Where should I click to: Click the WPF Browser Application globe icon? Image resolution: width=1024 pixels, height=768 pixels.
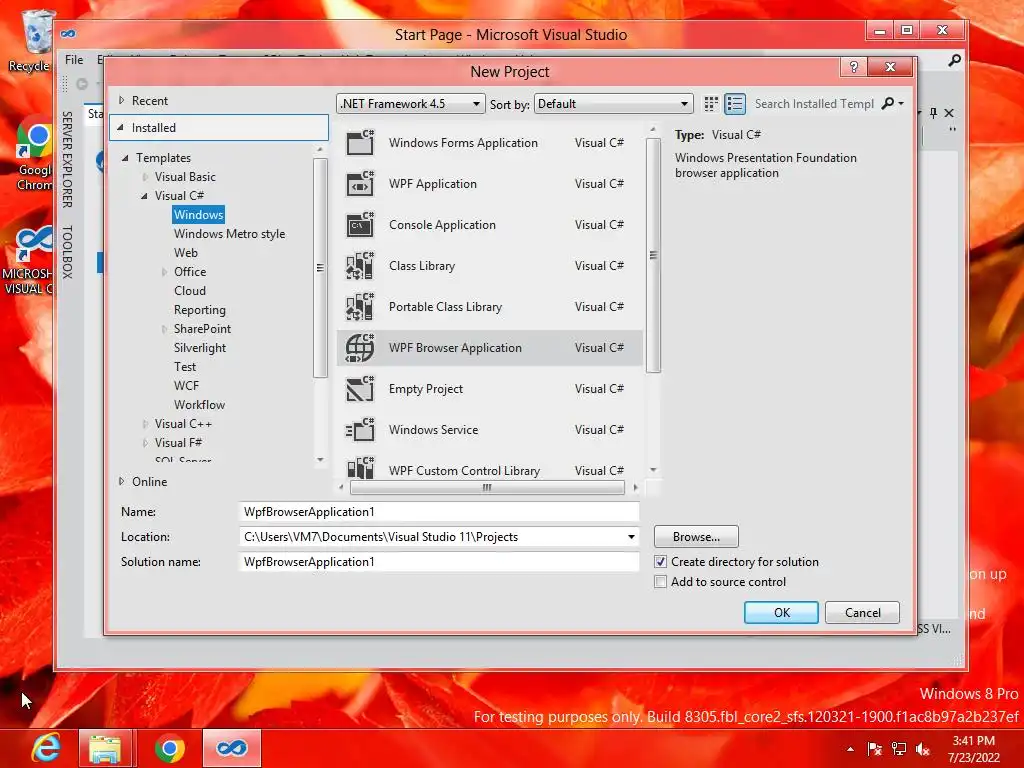360,348
